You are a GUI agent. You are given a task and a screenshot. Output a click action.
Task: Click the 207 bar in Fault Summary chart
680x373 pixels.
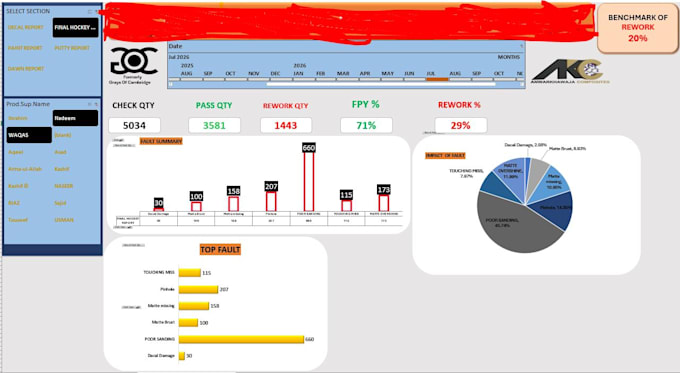click(271, 201)
